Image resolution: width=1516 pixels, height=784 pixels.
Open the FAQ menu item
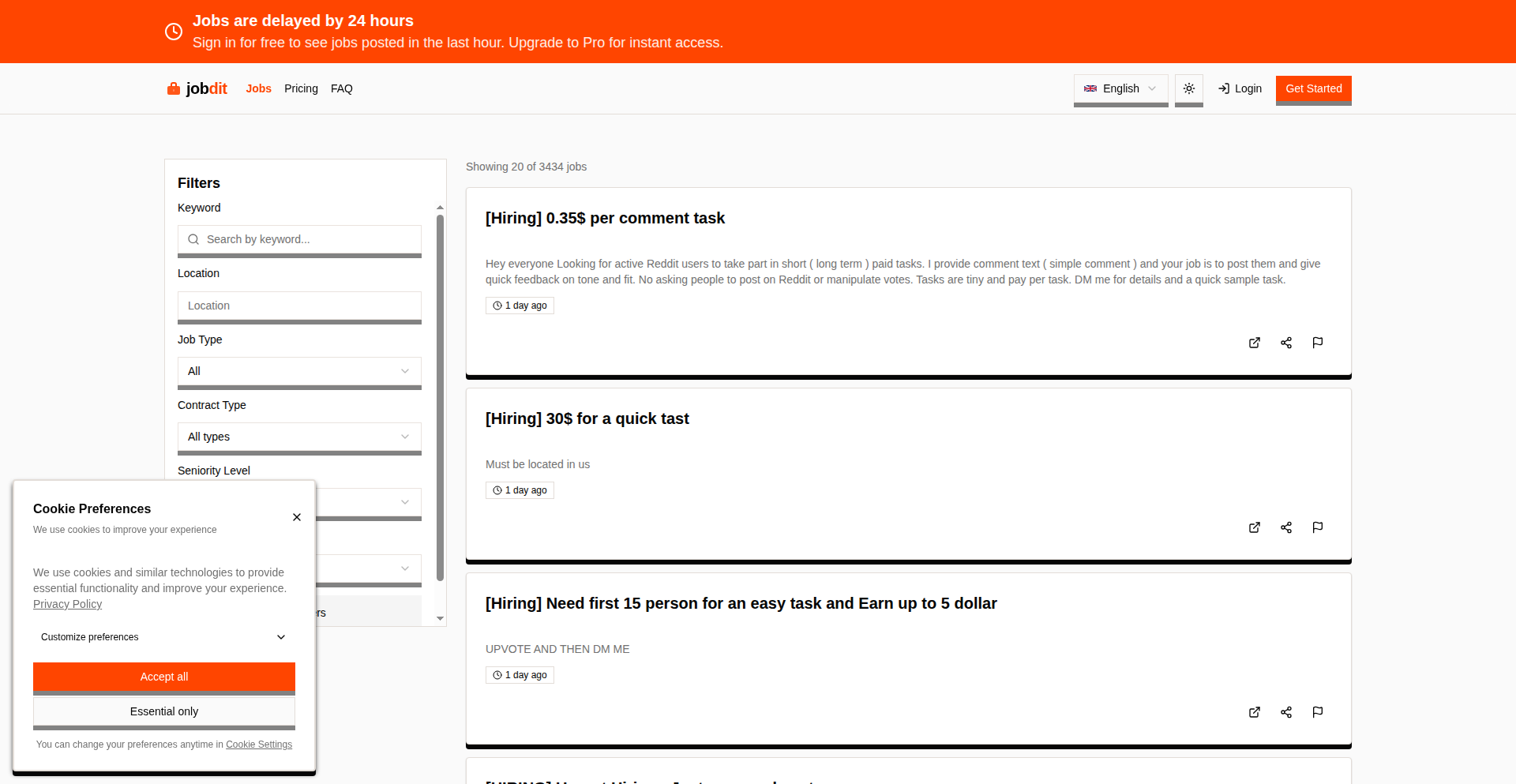pyautogui.click(x=342, y=88)
